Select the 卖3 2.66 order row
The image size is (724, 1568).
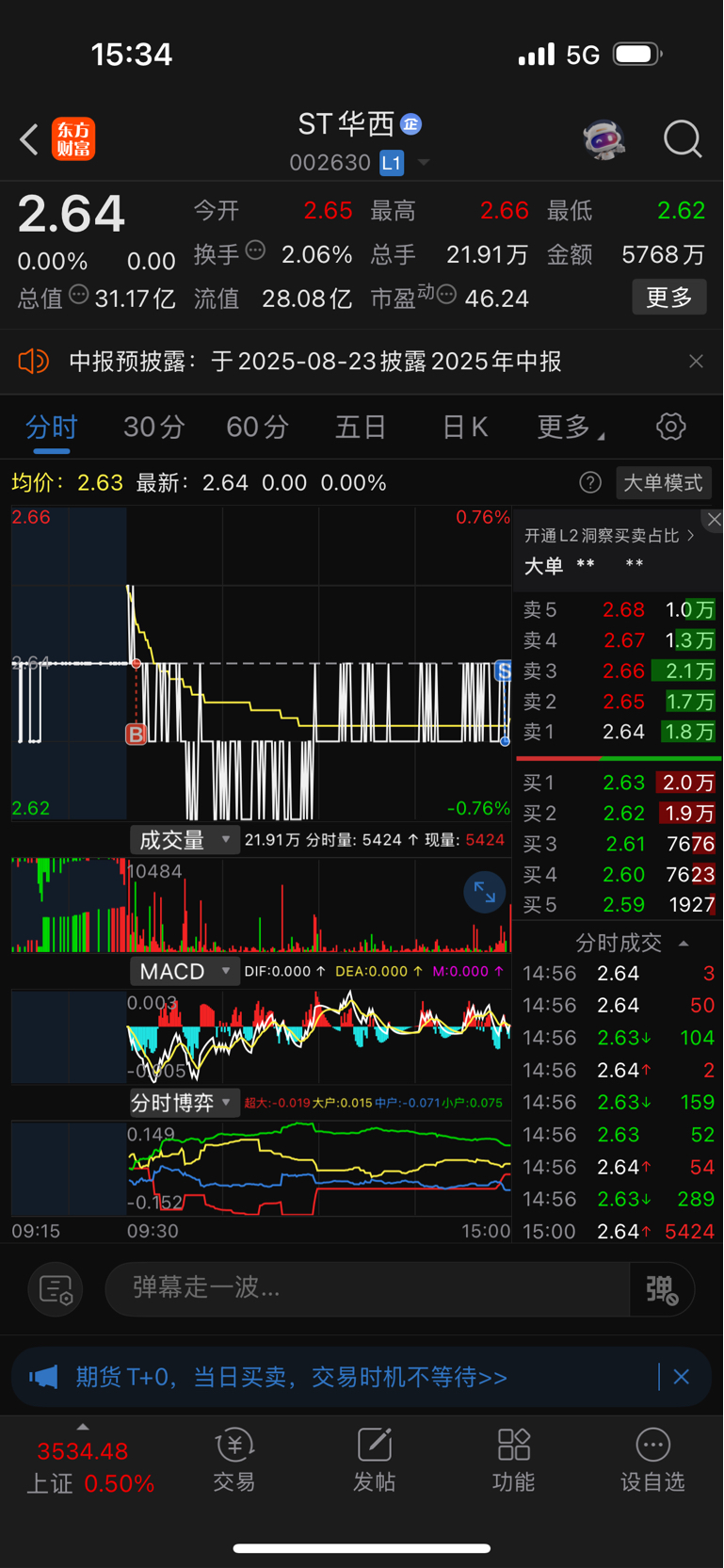(619, 671)
